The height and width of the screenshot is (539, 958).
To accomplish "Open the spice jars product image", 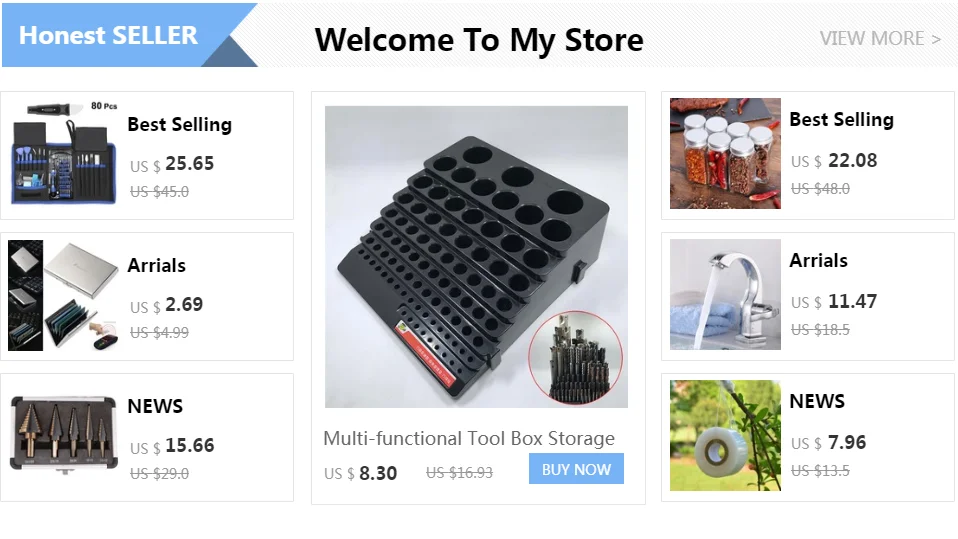I will coord(725,153).
